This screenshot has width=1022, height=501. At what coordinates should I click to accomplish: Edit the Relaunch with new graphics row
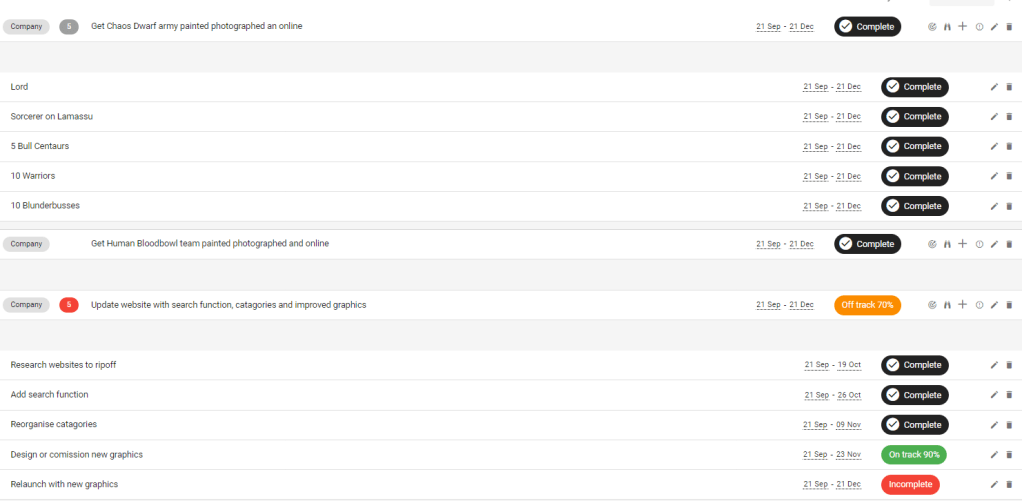pyautogui.click(x=994, y=485)
